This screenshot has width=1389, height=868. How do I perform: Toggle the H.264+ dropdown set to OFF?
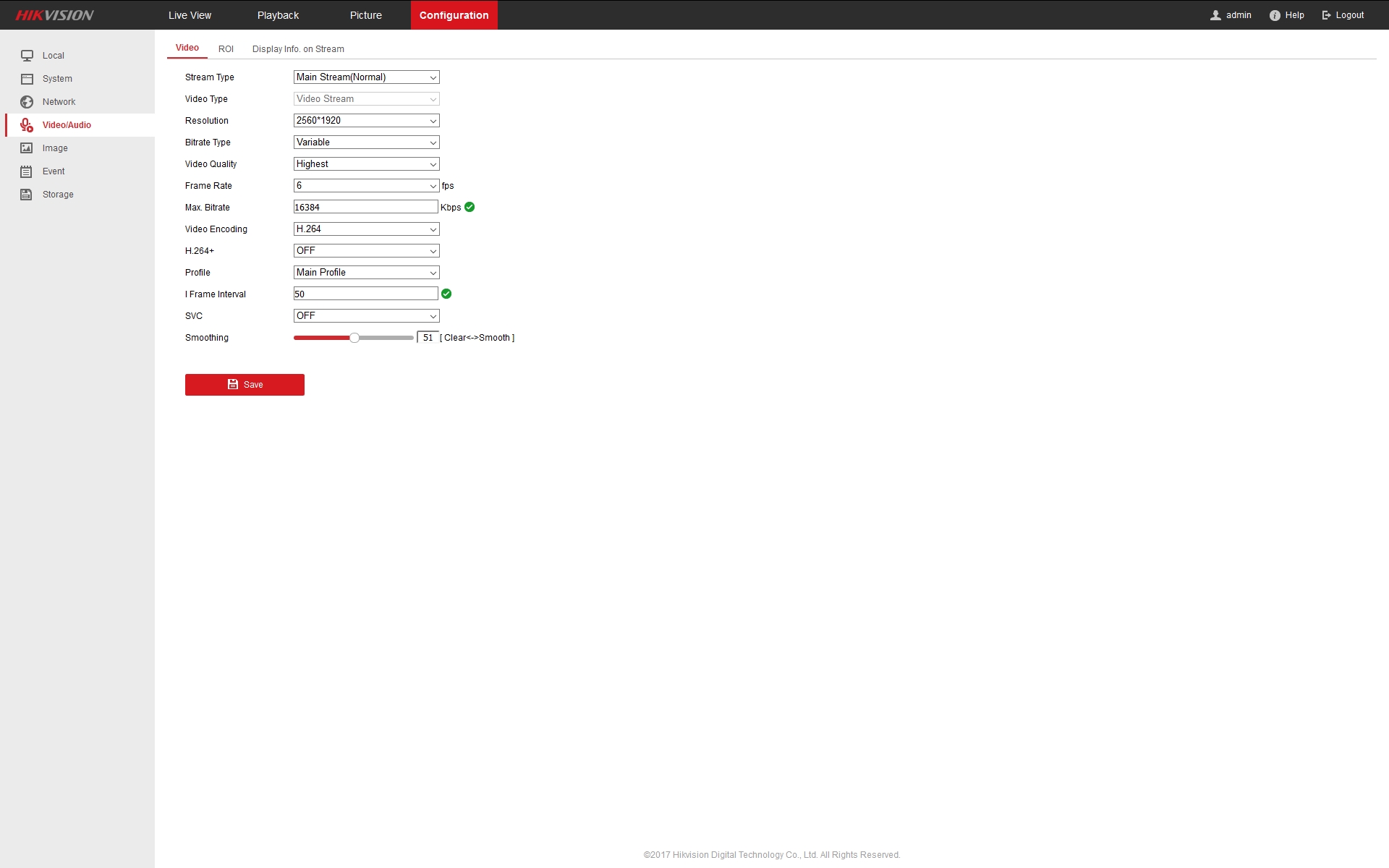[x=366, y=251]
